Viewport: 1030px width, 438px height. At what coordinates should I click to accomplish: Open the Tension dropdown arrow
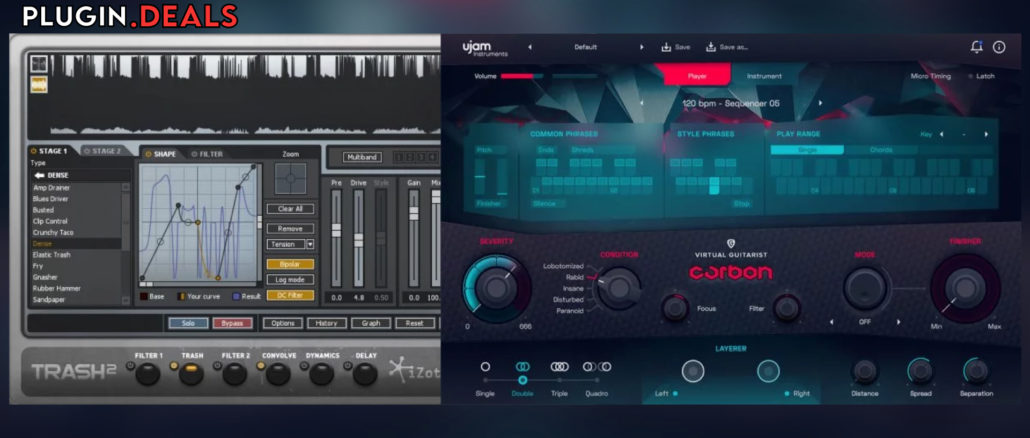[x=310, y=244]
